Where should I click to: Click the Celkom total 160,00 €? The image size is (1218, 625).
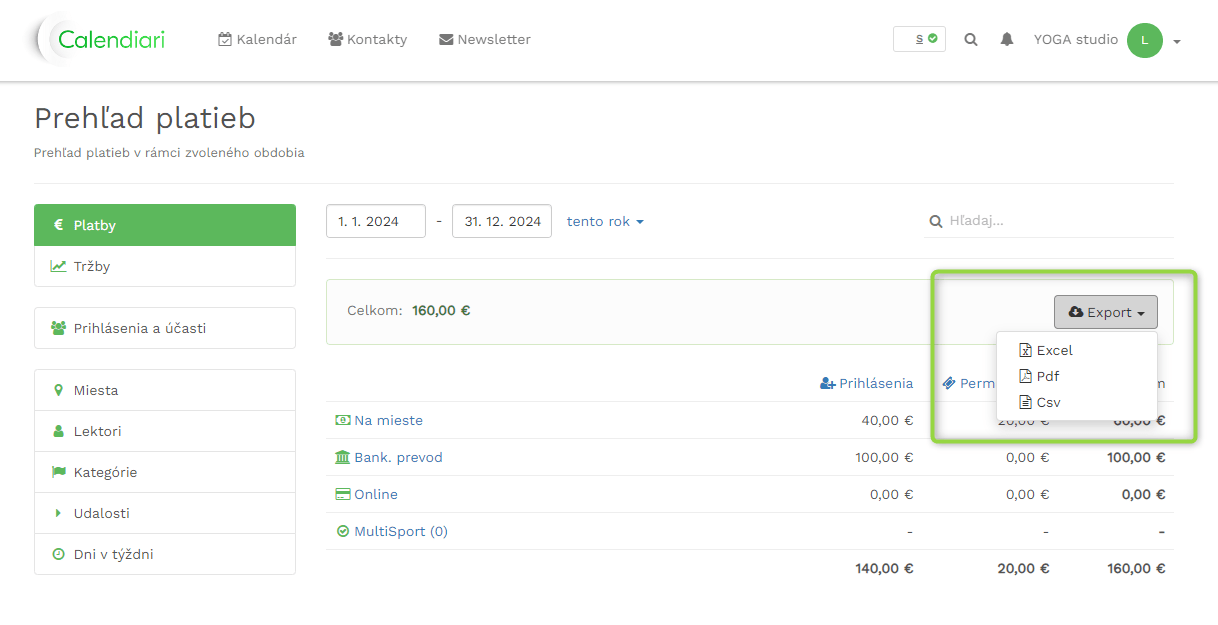[x=441, y=311]
